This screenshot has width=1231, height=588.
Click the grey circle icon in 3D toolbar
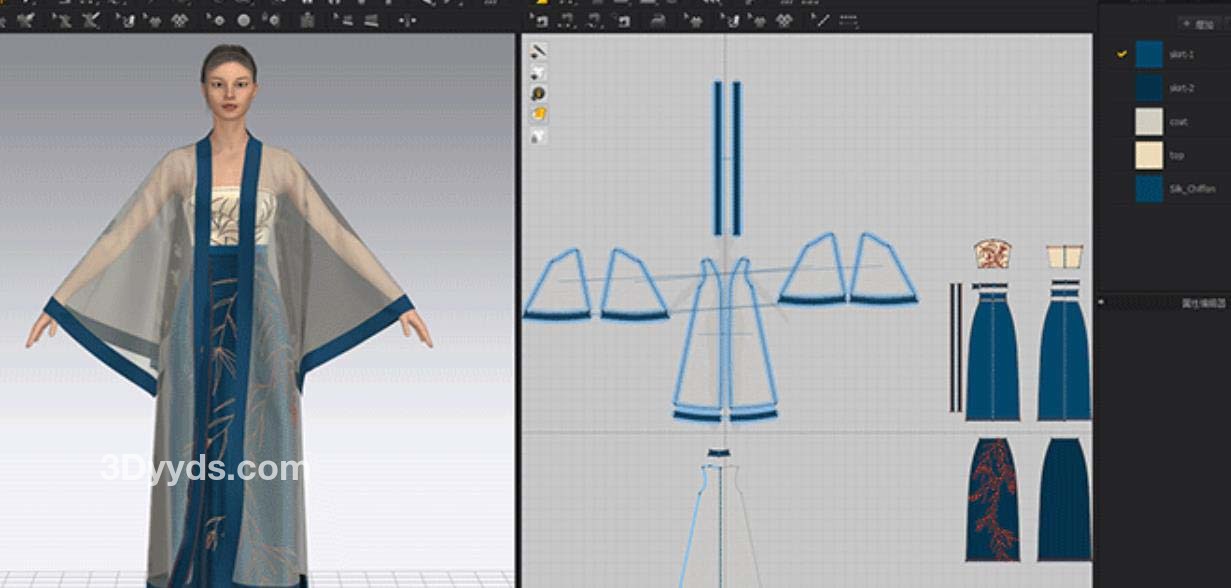pos(244,20)
